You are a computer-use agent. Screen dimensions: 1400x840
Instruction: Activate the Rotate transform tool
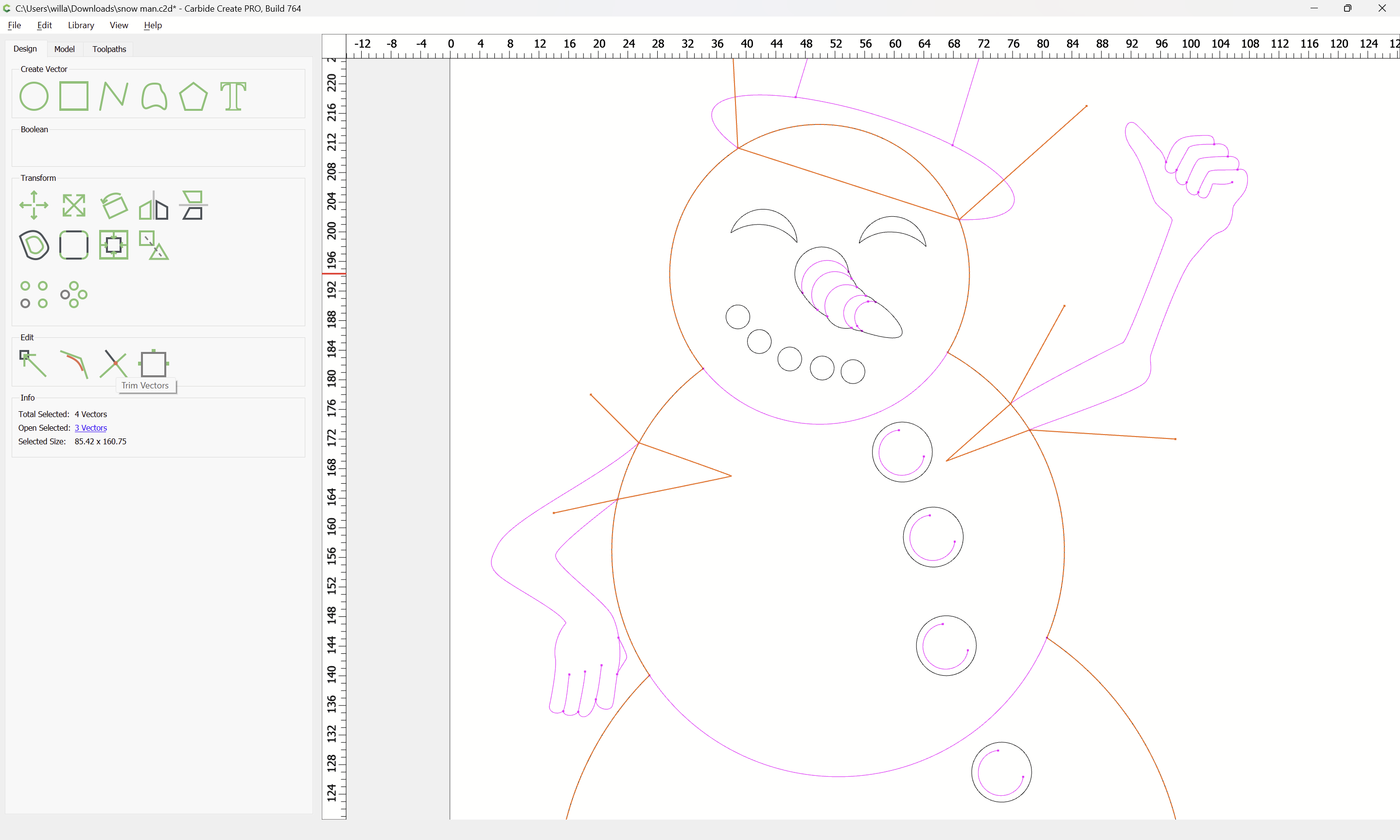click(114, 205)
